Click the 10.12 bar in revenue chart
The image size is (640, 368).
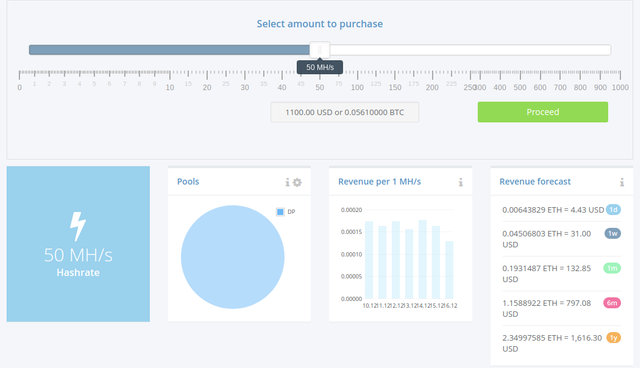[x=369, y=260]
